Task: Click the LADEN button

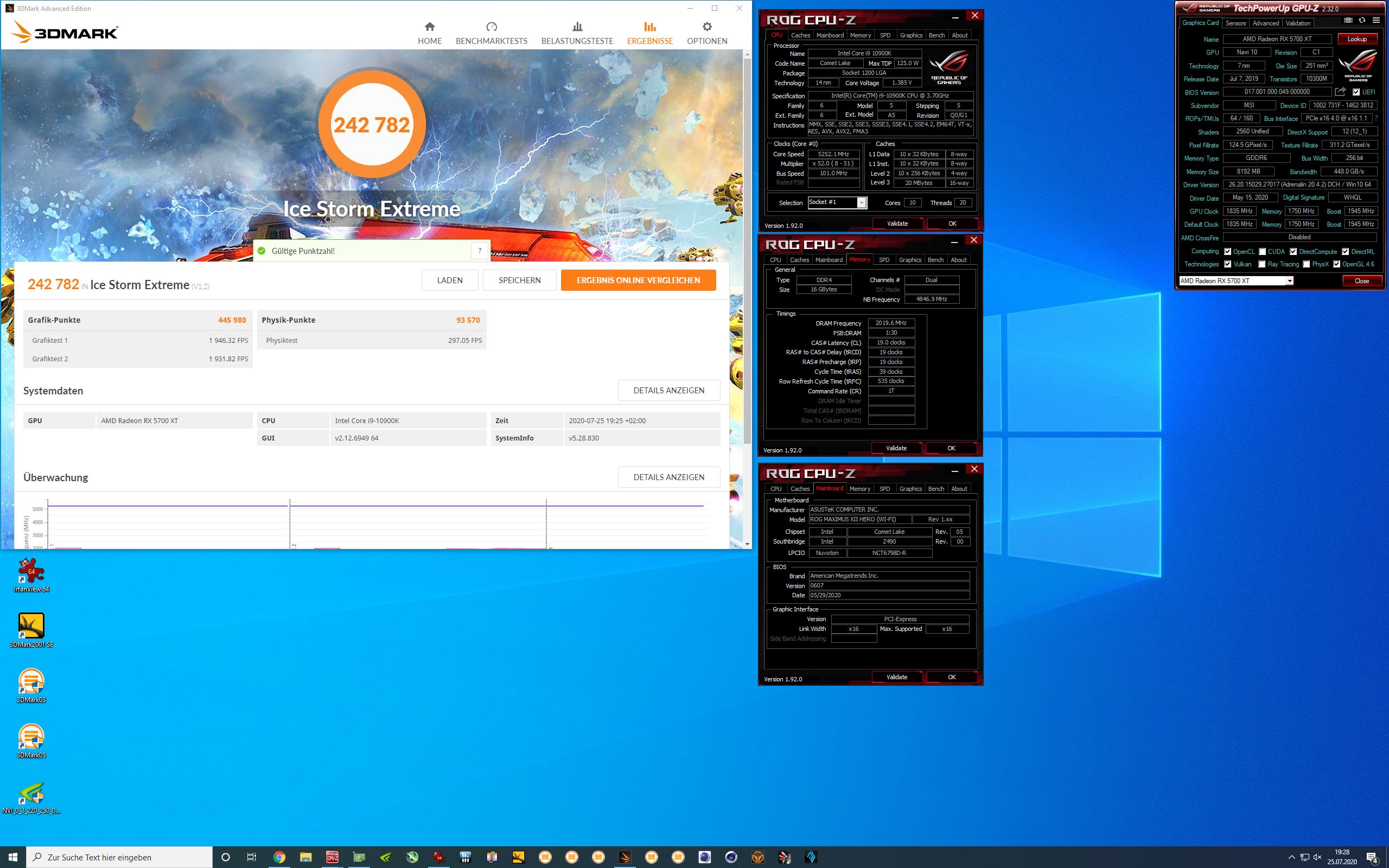Action: point(449,280)
